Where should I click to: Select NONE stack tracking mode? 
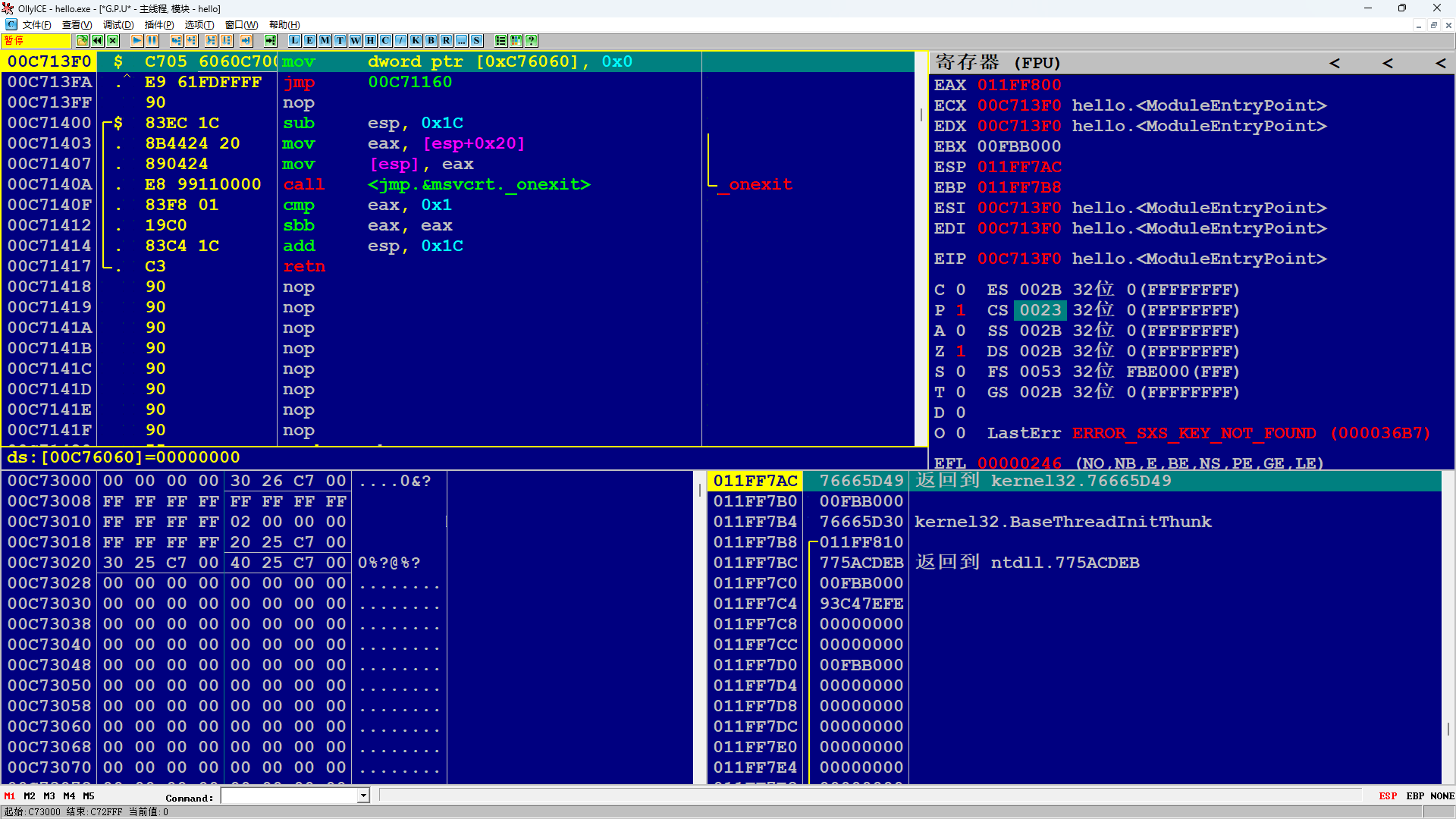[1442, 795]
